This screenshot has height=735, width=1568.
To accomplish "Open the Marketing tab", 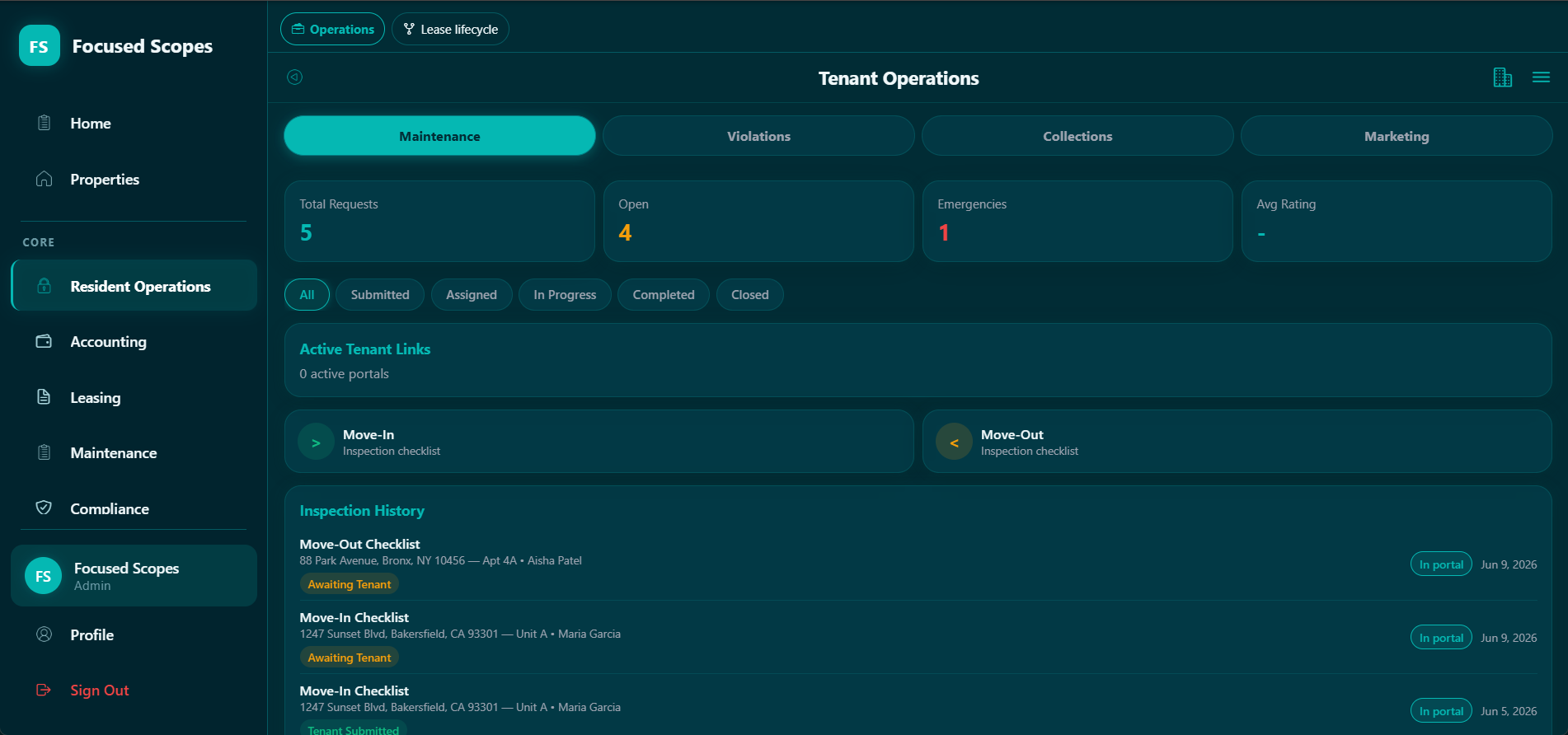I will point(1397,136).
